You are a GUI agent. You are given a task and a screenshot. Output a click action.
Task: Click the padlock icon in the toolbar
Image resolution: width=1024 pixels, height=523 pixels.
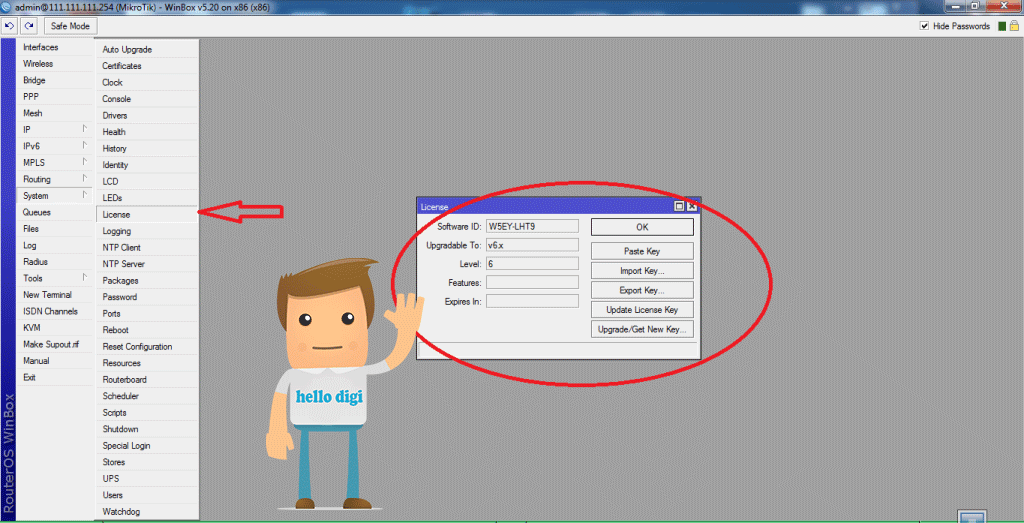1014,26
